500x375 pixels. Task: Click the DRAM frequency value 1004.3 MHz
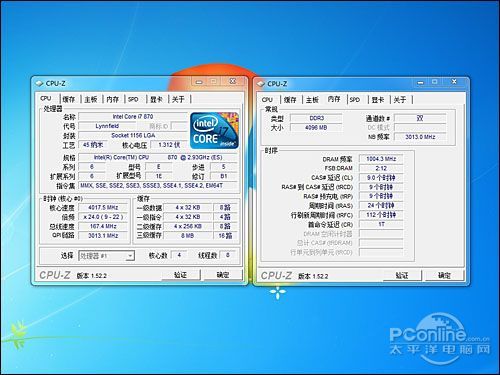pyautogui.click(x=381, y=159)
